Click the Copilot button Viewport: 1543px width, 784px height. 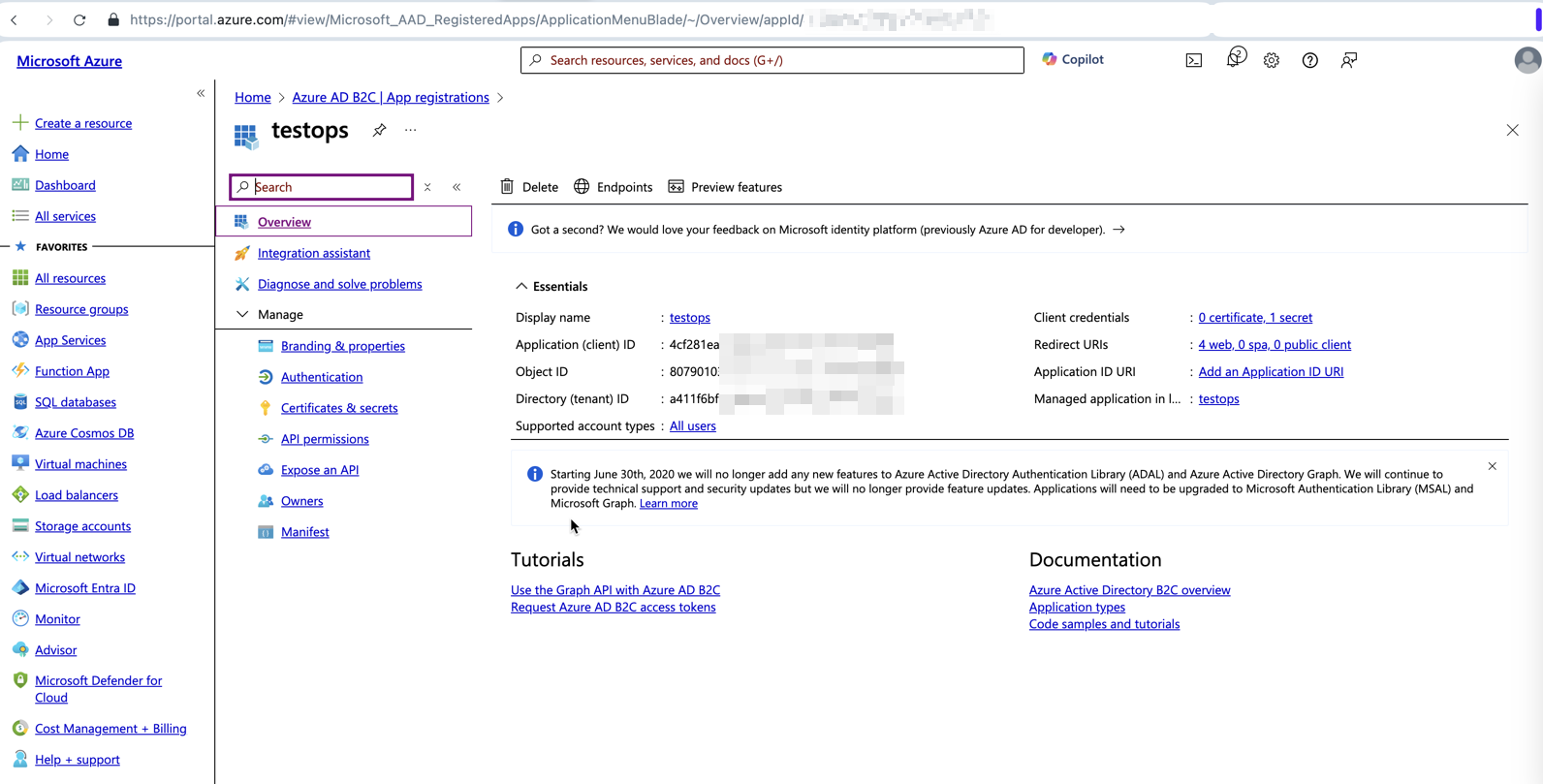[x=1072, y=59]
